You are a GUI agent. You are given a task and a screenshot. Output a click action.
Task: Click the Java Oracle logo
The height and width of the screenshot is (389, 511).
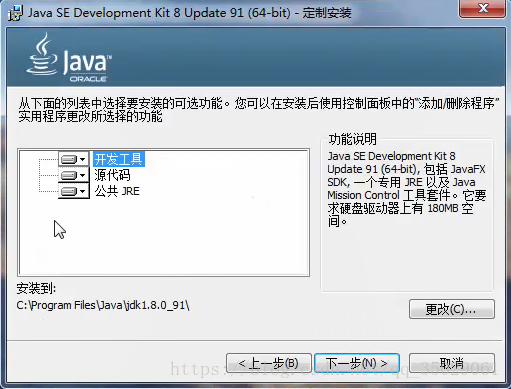pos(69,58)
